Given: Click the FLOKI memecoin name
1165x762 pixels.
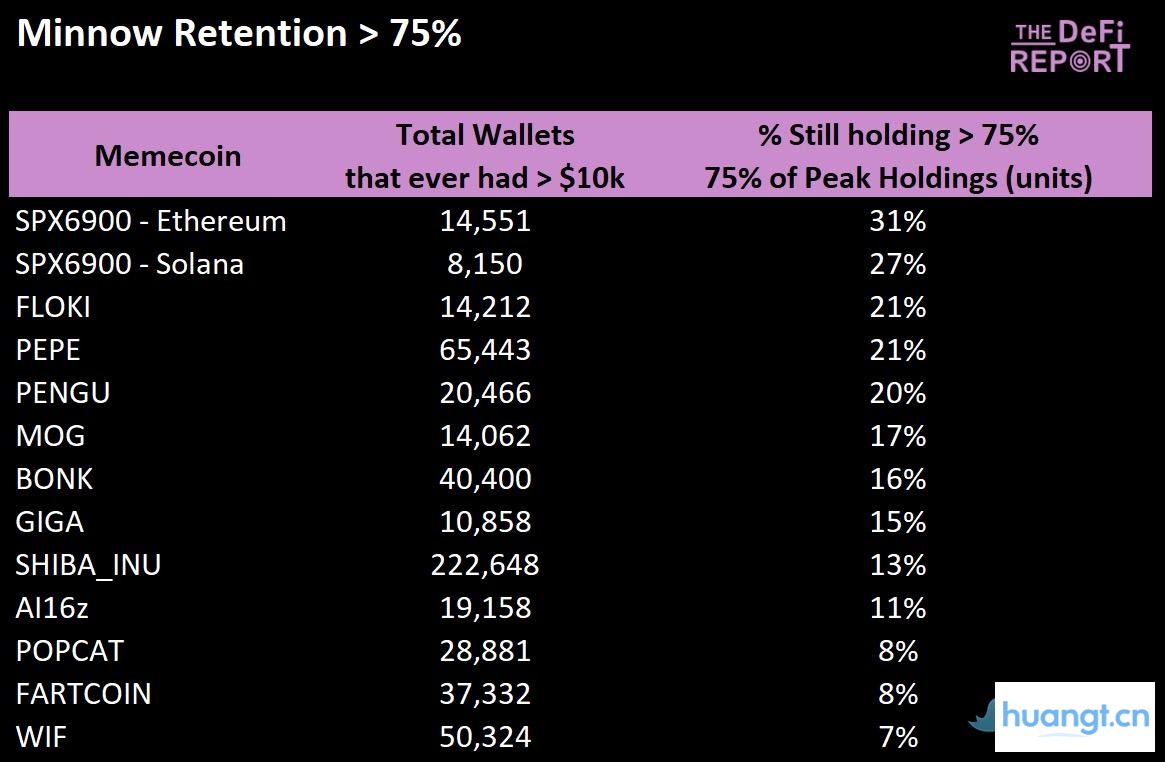Looking at the screenshot, I should 53,307.
